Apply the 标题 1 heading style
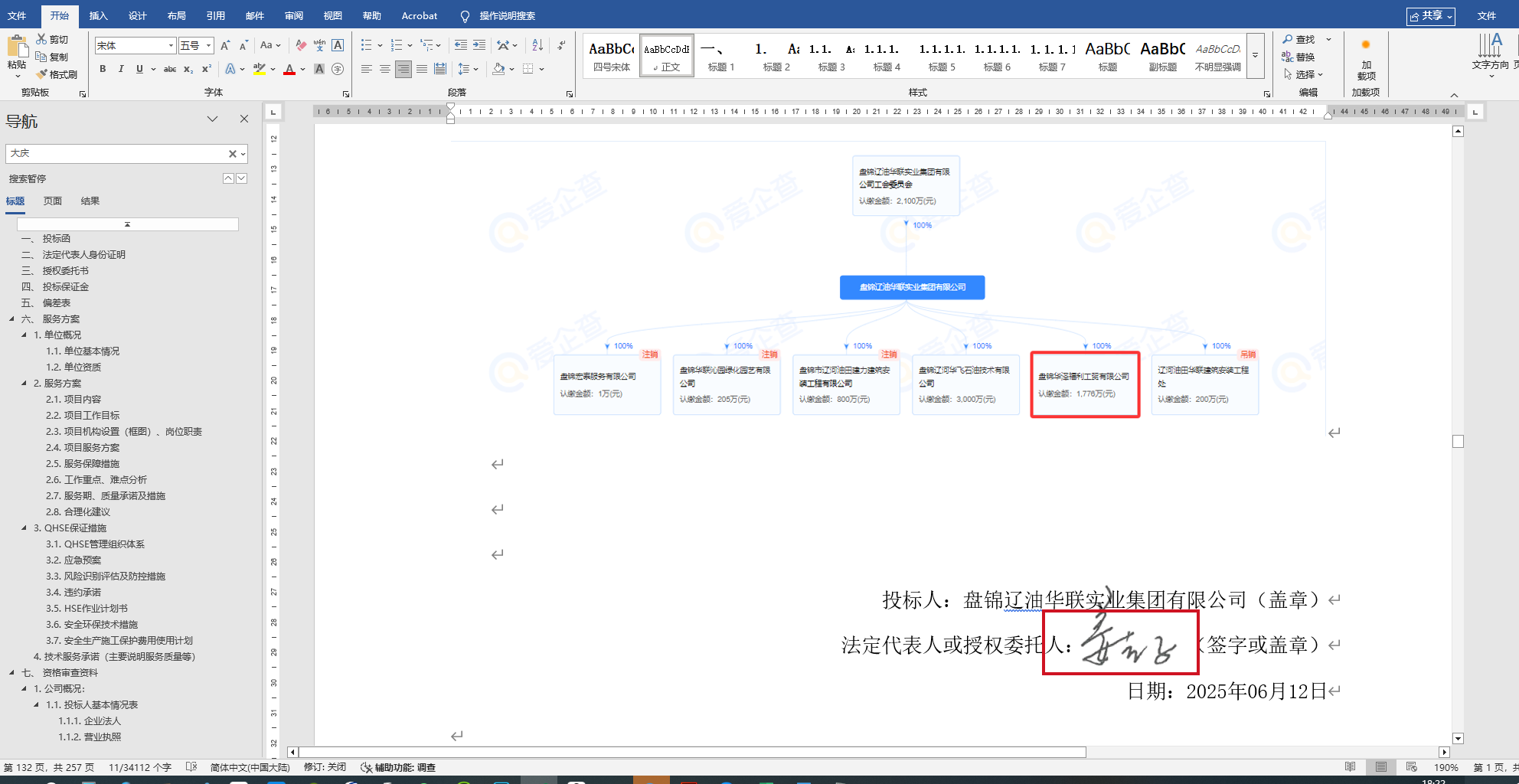Screen dimensions: 1519x784 [720, 56]
